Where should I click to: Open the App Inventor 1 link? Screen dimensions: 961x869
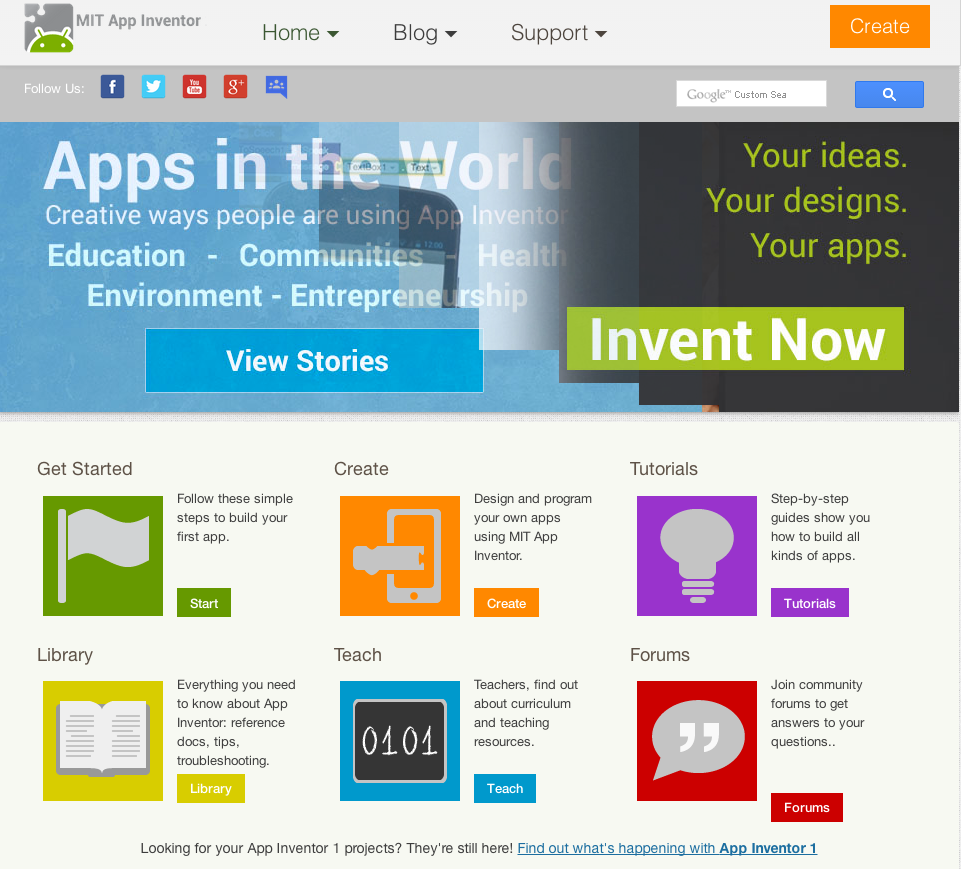tap(667, 848)
